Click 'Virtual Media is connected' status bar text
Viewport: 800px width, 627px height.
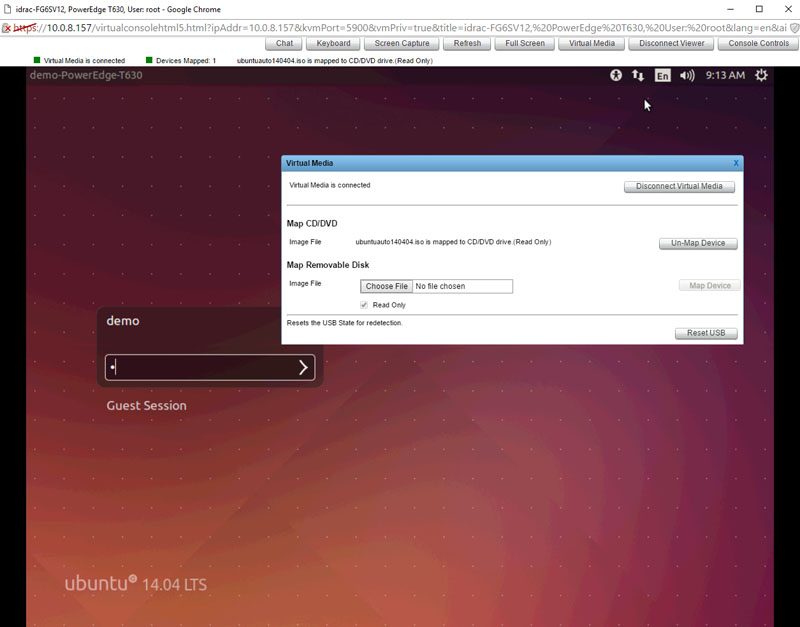(84, 61)
